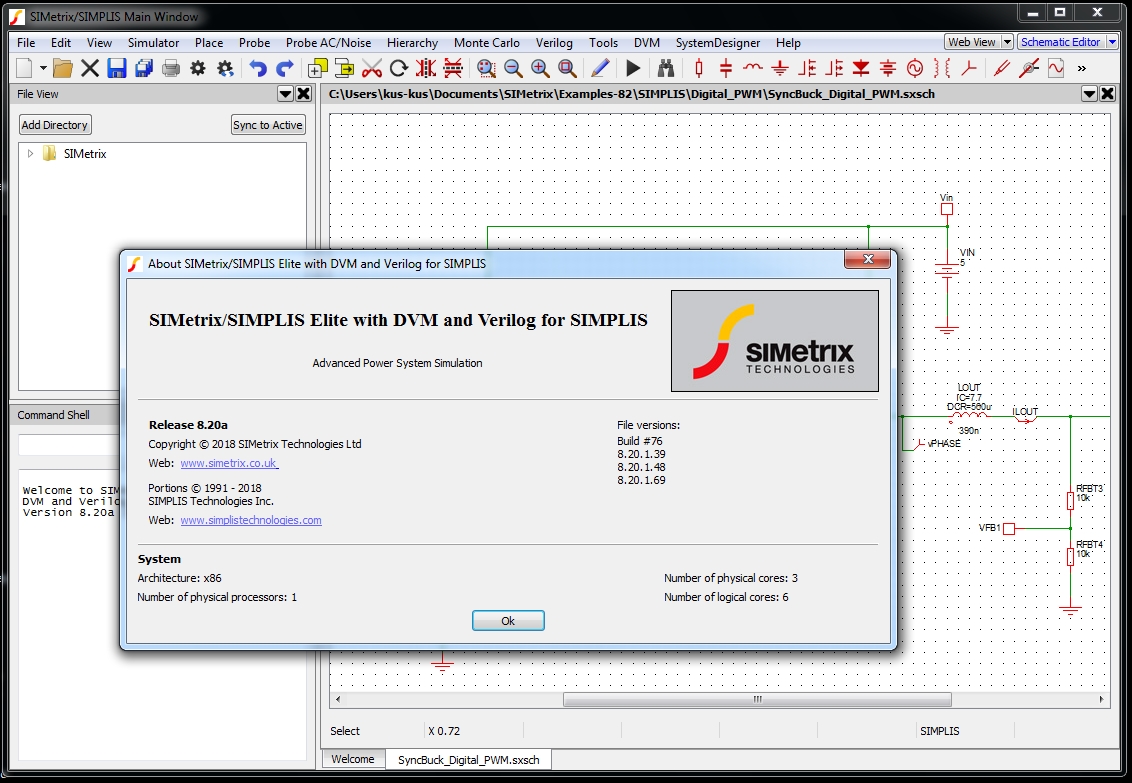Open the Place menu

(209, 43)
